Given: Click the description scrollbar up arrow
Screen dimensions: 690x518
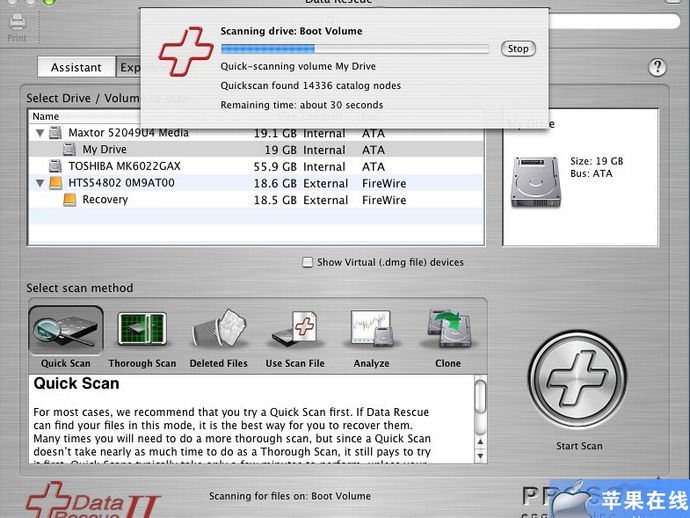Looking at the screenshot, I should [481, 441].
